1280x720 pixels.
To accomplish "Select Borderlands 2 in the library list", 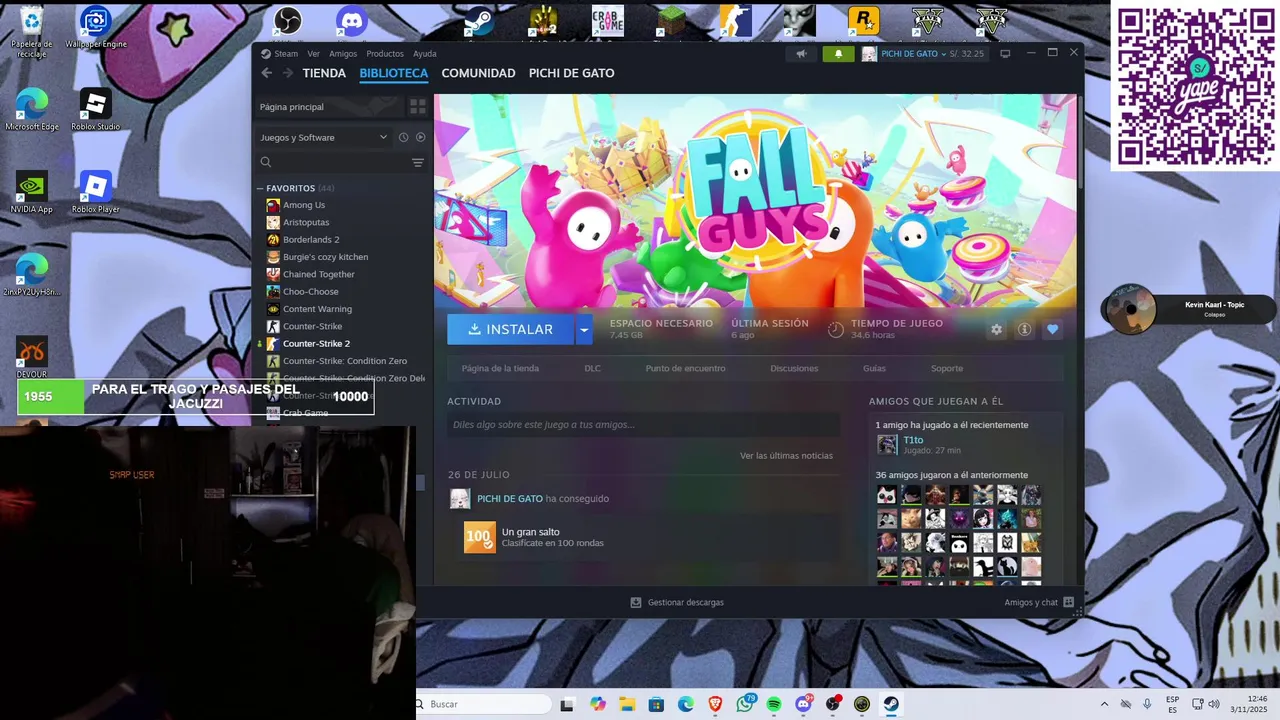I will click(311, 240).
